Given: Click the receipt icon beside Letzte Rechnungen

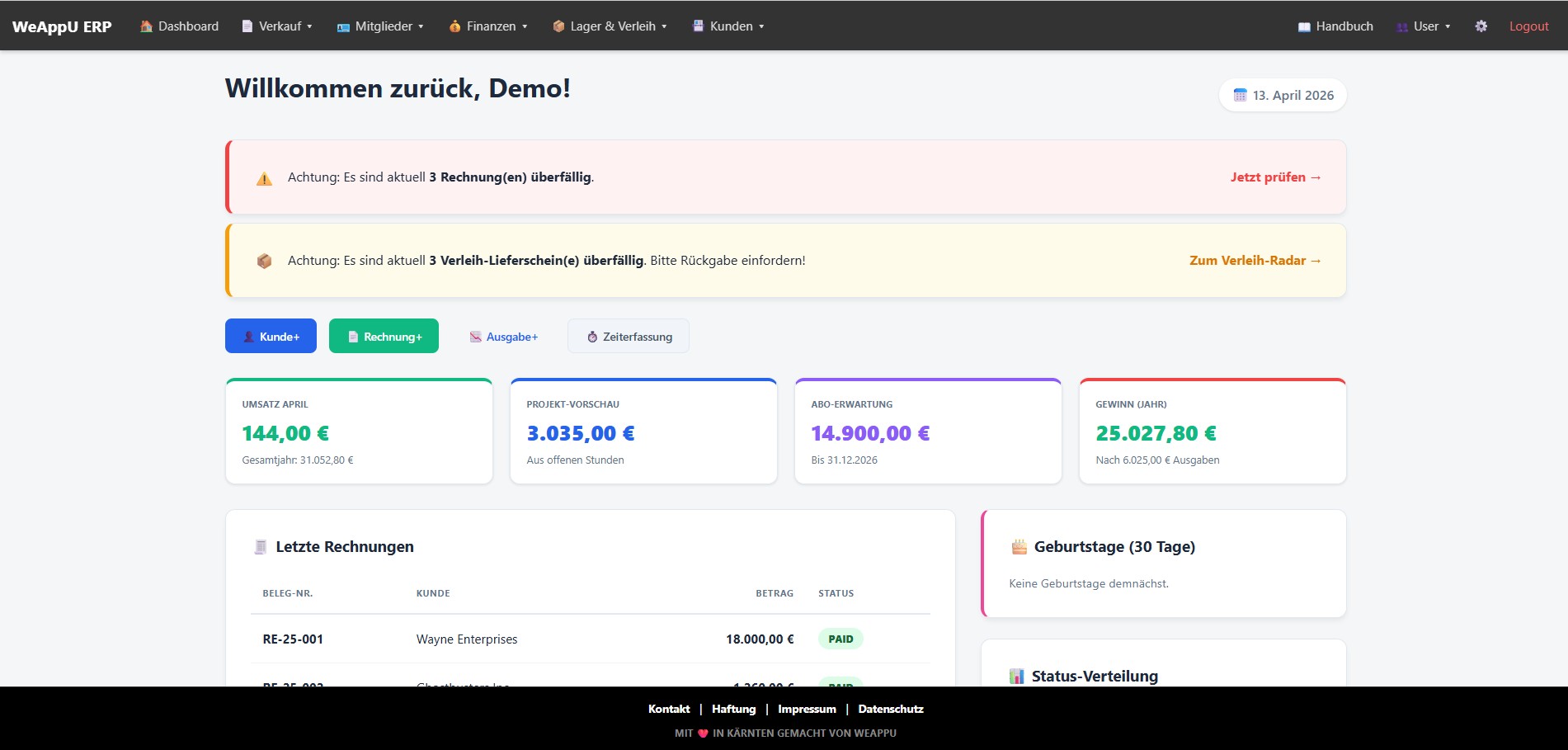Looking at the screenshot, I should [x=261, y=547].
